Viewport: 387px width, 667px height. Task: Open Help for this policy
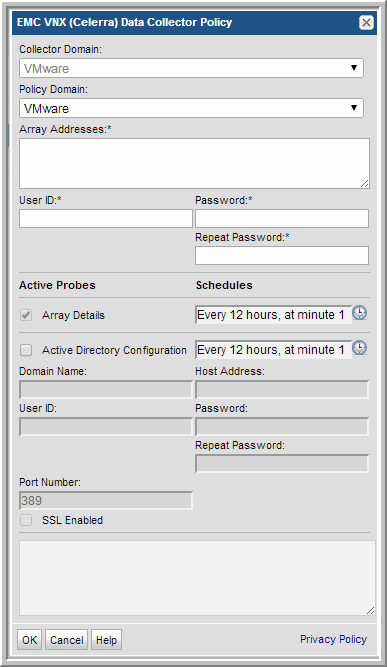tap(106, 640)
